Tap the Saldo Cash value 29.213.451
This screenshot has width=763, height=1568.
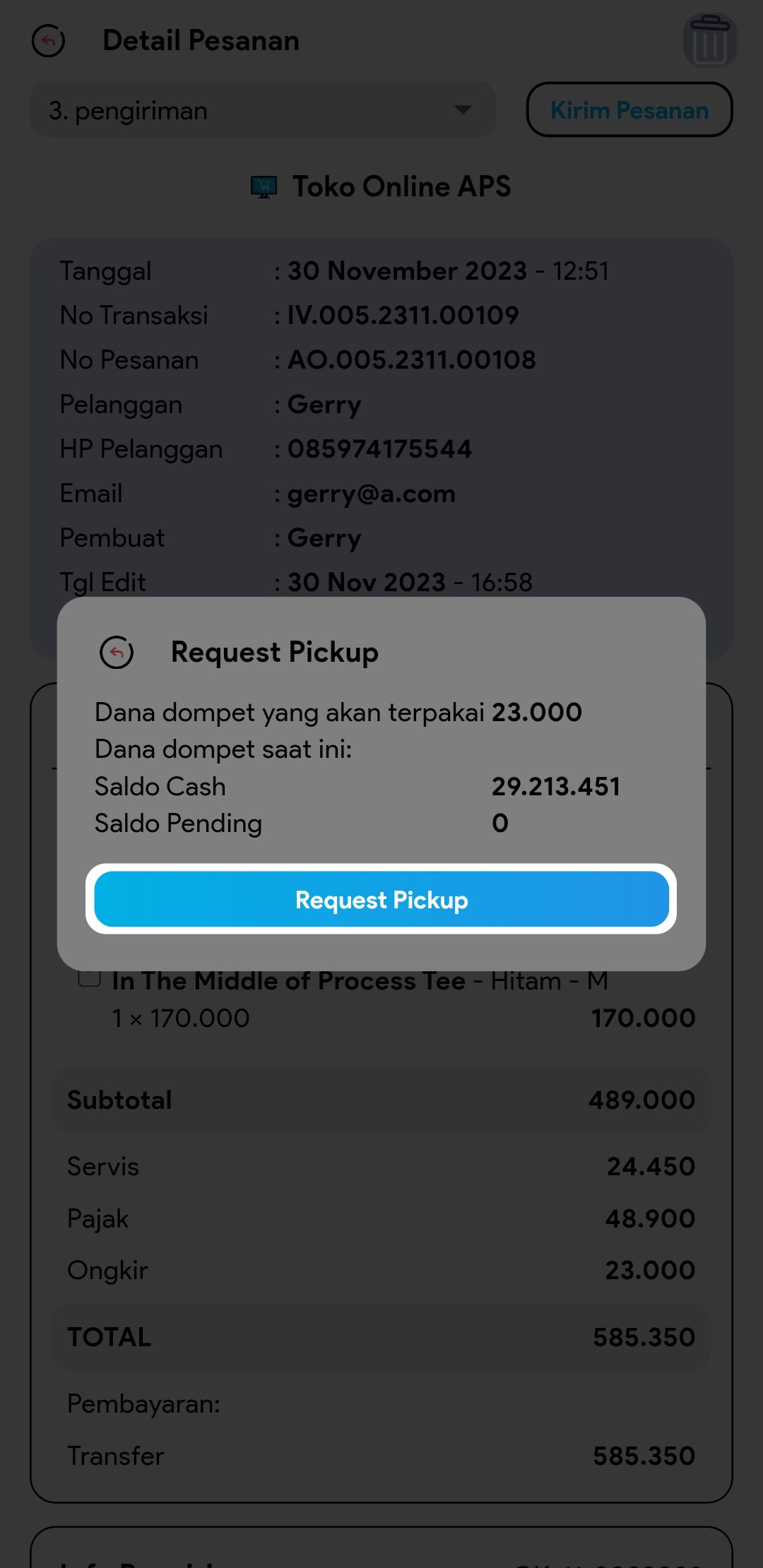coord(556,787)
